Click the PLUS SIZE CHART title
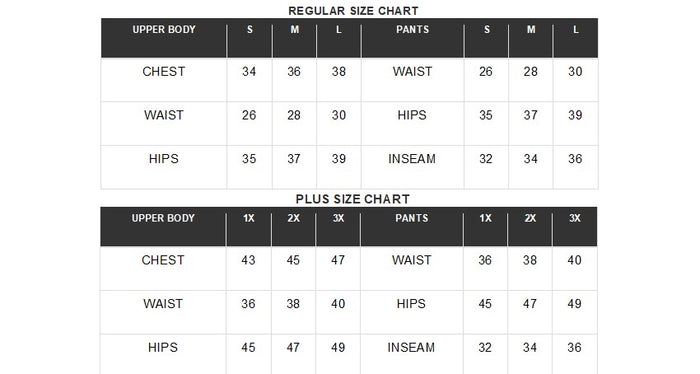 (353, 199)
